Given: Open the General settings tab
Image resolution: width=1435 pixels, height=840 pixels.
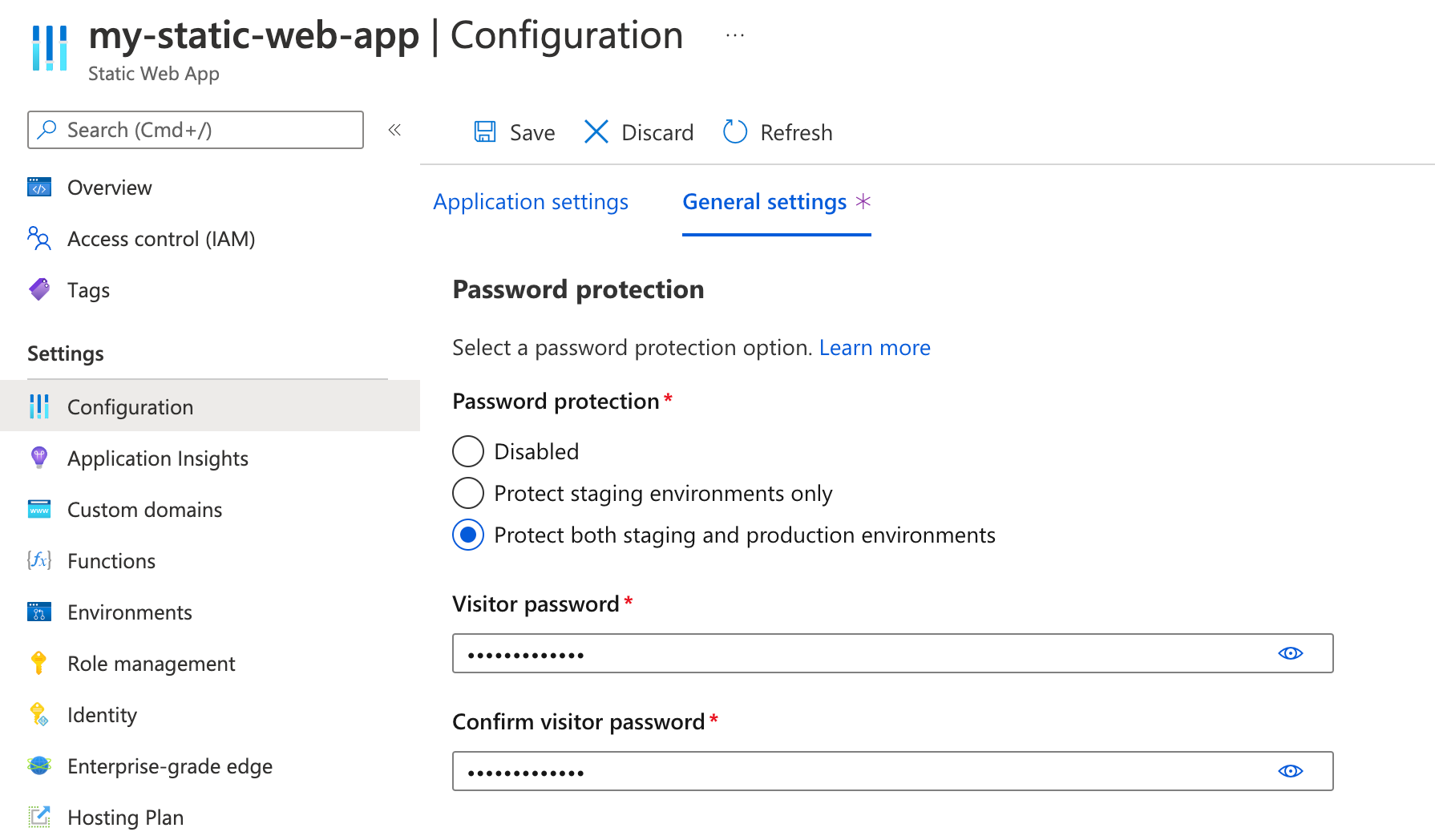Looking at the screenshot, I should [x=764, y=202].
